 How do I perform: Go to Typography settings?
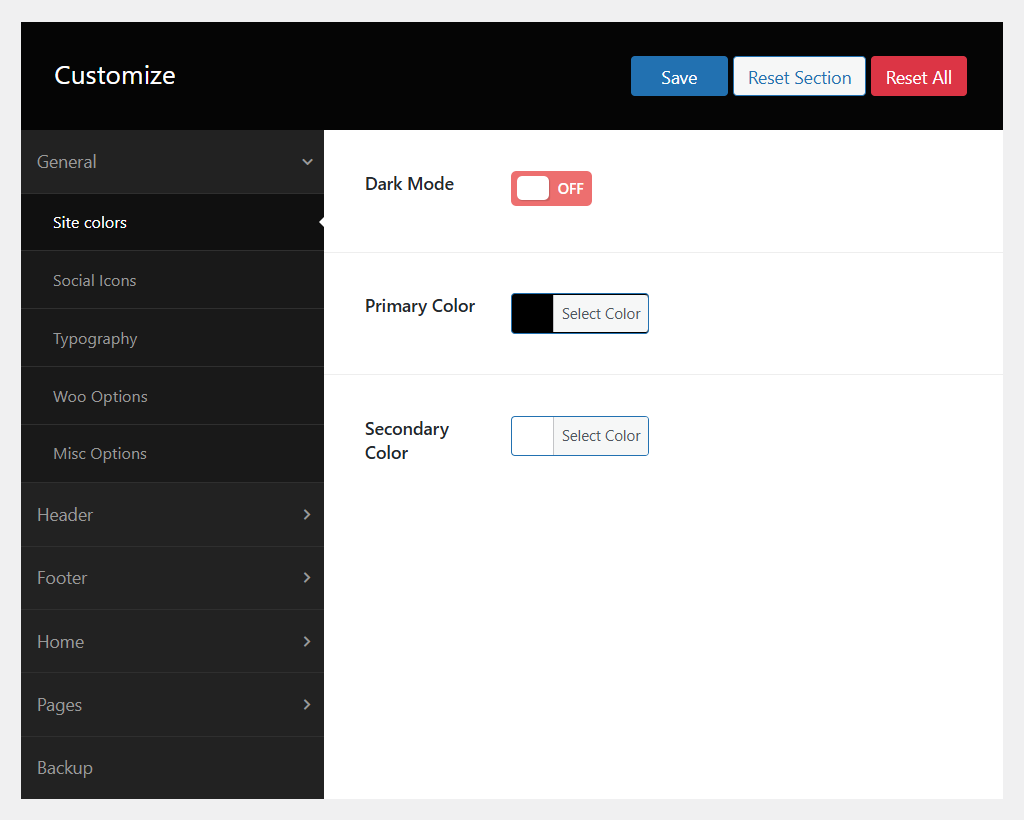click(95, 339)
